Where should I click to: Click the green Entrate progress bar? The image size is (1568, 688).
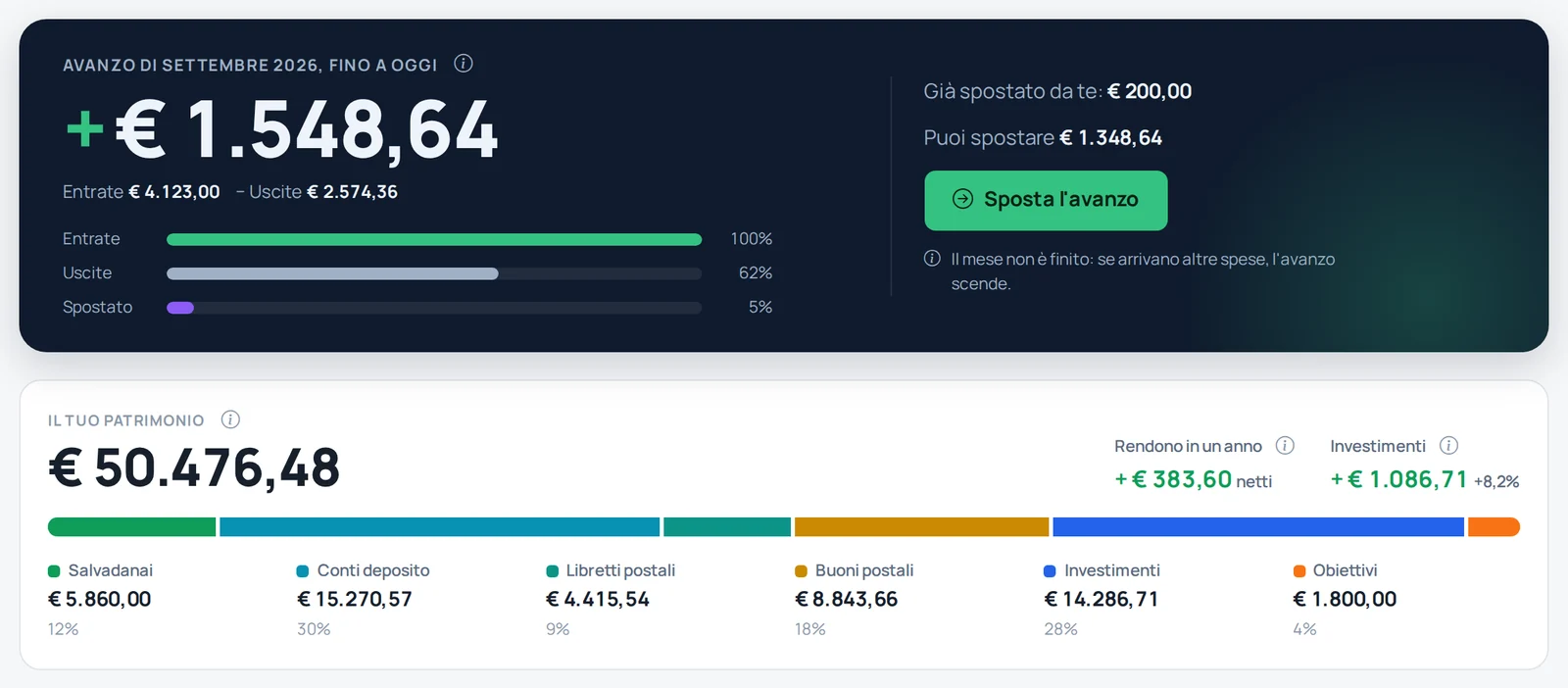point(434,239)
